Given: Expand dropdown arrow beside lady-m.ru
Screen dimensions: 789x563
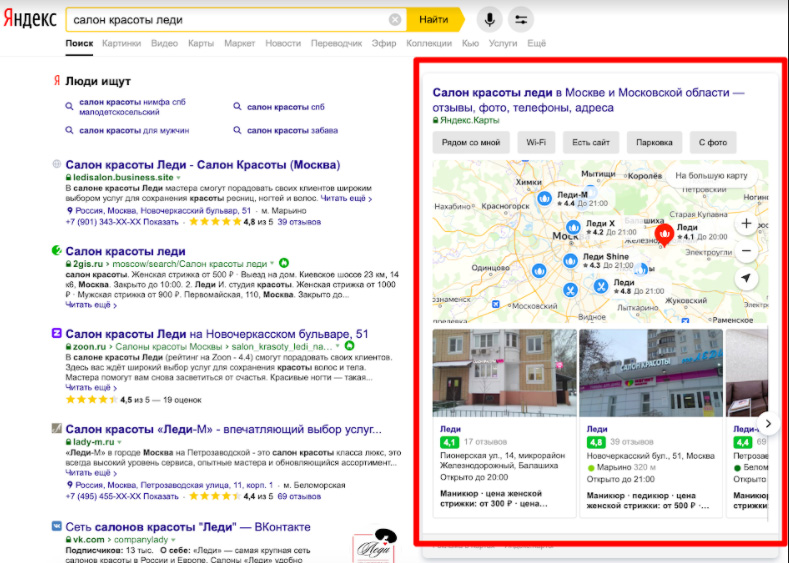Looking at the screenshot, I should click(x=119, y=442).
